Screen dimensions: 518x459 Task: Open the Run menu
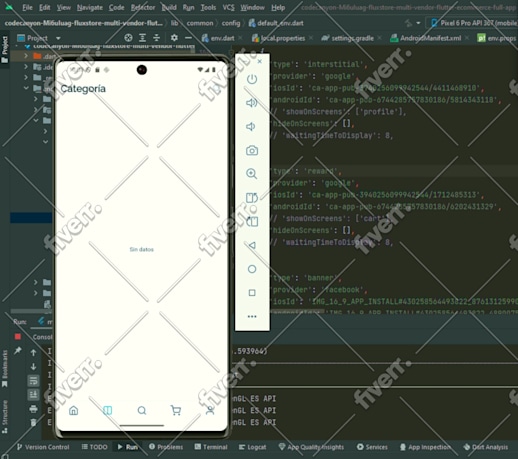188,7
